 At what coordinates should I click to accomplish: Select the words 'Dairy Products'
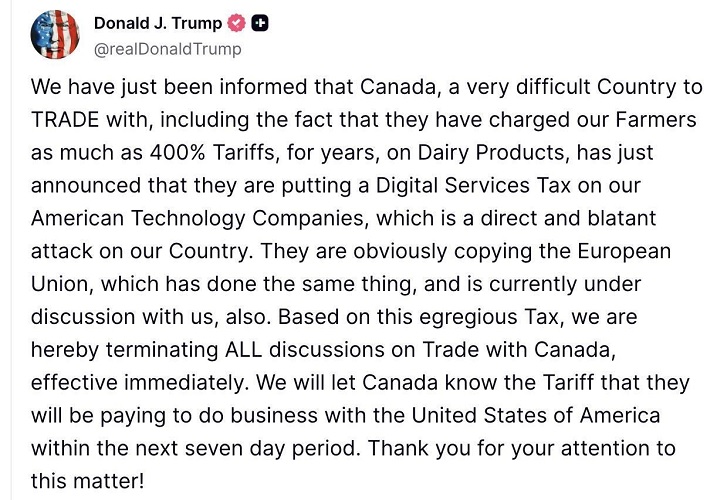491,153
